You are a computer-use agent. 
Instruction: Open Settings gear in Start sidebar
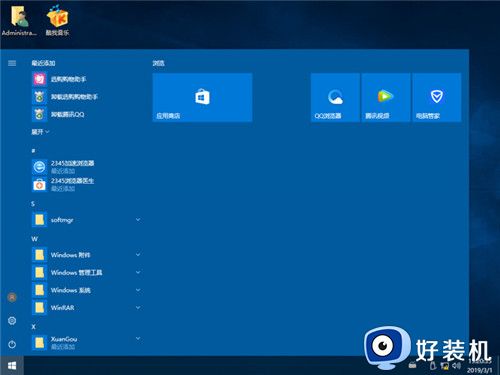coord(12,321)
